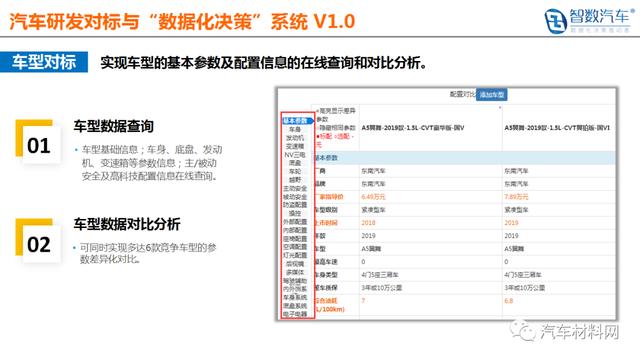
Task: Click 3年或10万公里 in the second model column
Action: pyautogui.click(x=524, y=288)
